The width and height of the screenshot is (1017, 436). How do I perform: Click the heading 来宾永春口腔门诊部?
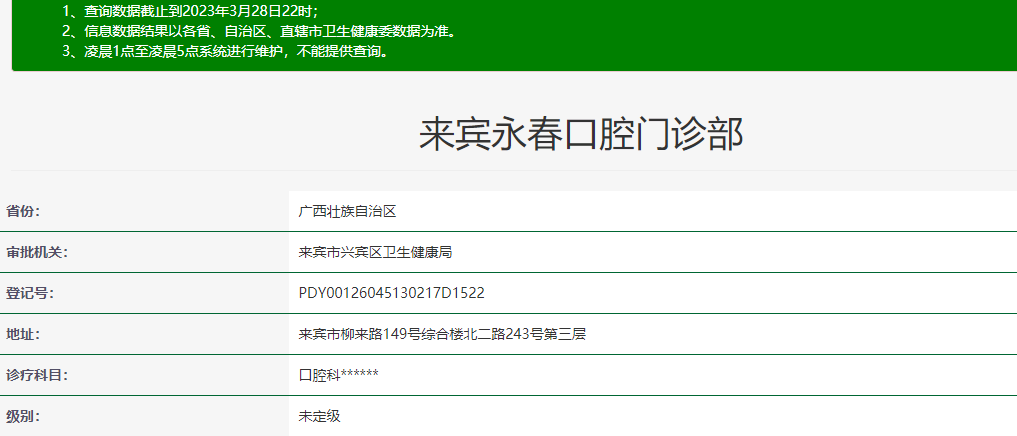coord(580,135)
